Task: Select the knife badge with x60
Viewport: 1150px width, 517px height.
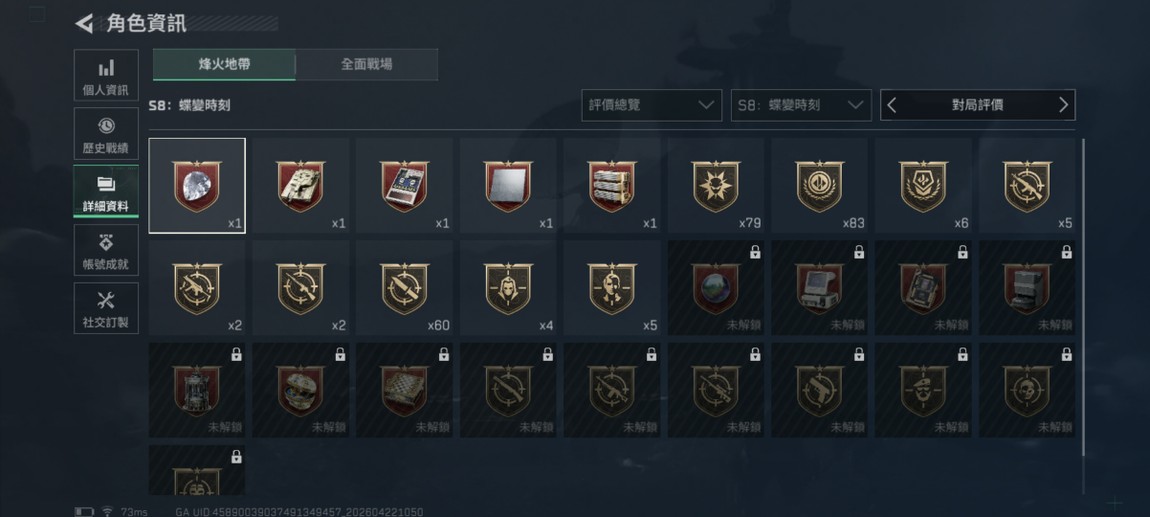Action: [404, 288]
